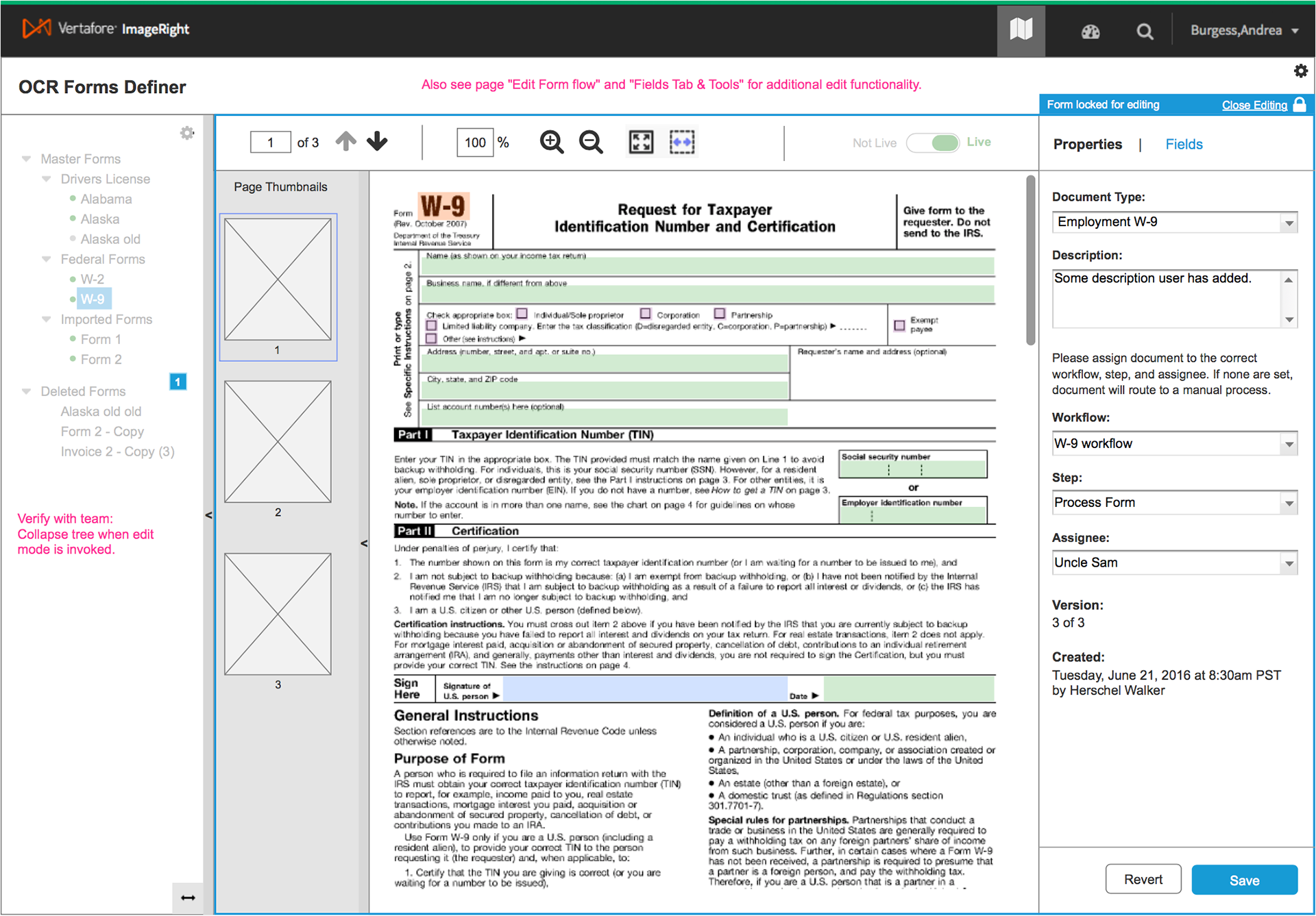Zoom in on the document
This screenshot has width=1316, height=916.
point(552,142)
